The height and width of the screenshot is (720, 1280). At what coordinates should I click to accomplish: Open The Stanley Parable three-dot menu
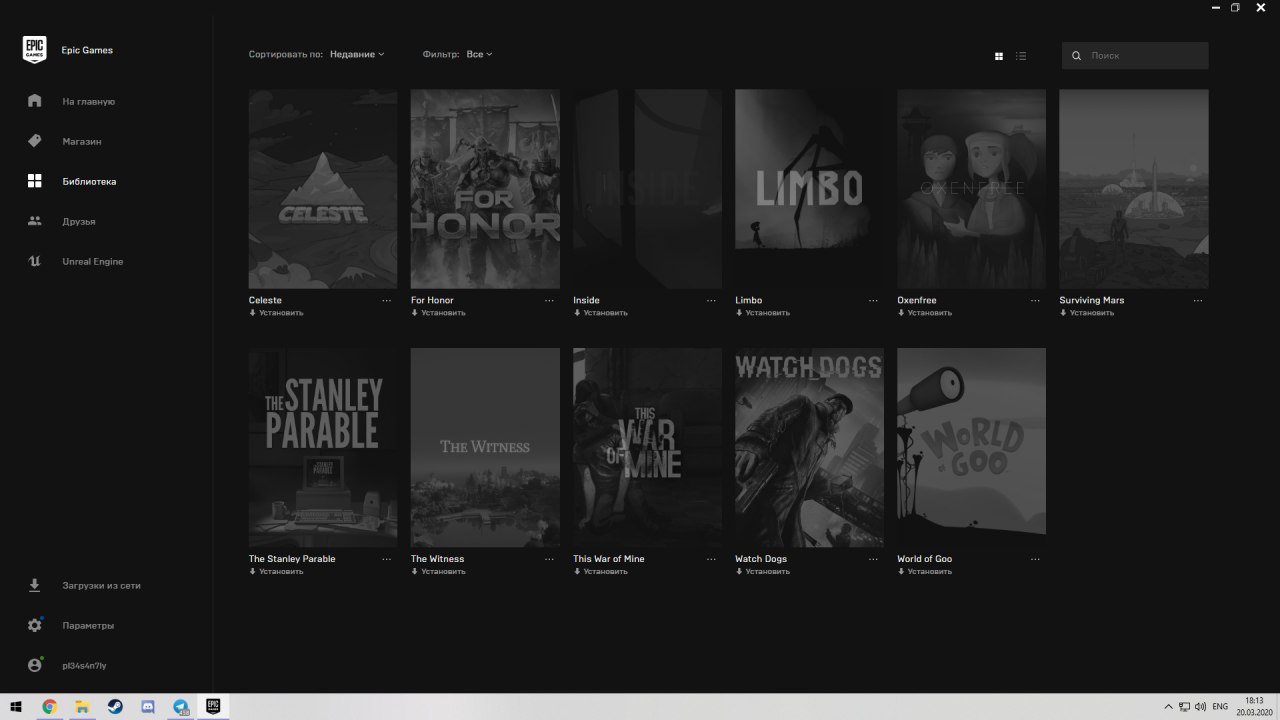coord(387,559)
